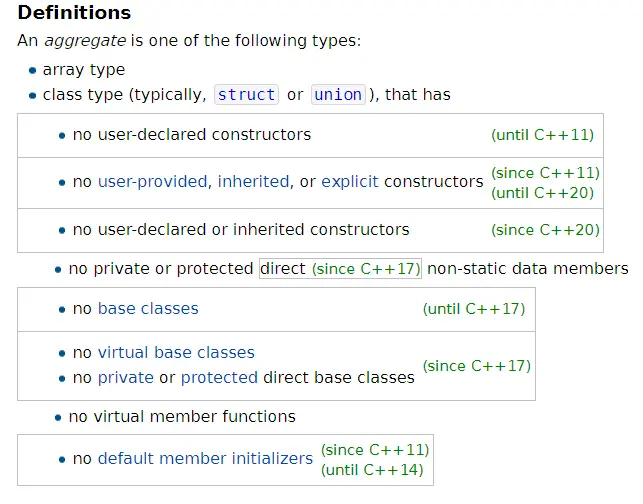The image size is (643, 504).
Task: Open the union keyword link
Action: click(338, 95)
